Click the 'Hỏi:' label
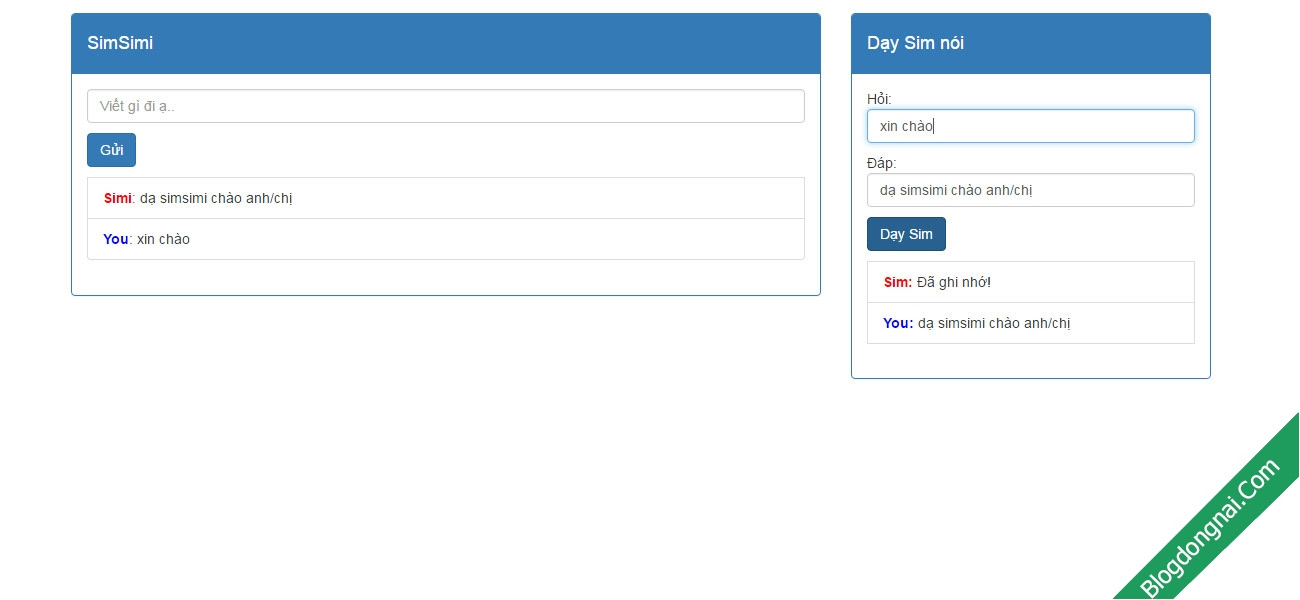The image size is (1300, 600). click(879, 98)
